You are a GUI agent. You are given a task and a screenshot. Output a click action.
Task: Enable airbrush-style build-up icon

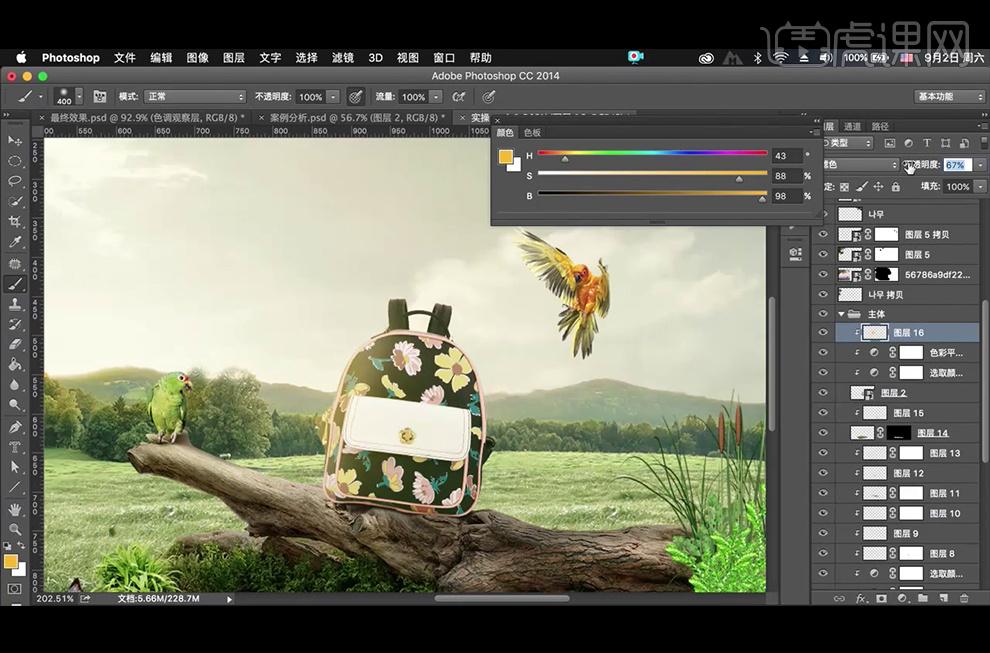(459, 97)
